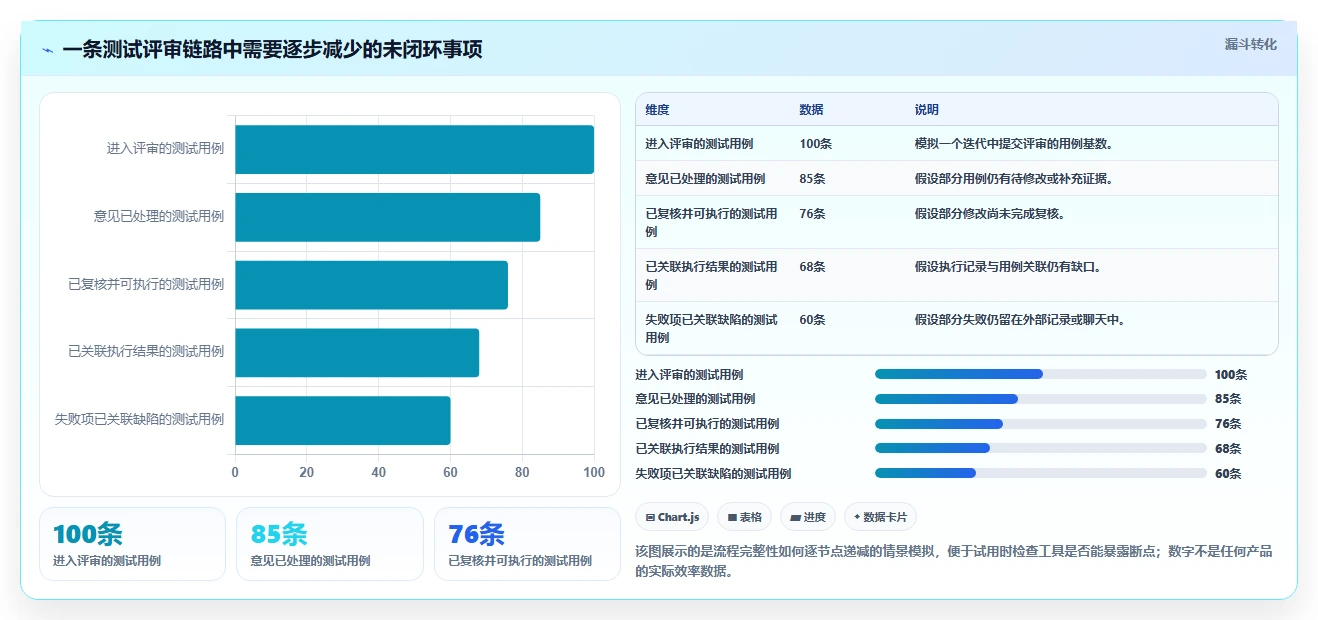Click the 维度 column header

657,110
